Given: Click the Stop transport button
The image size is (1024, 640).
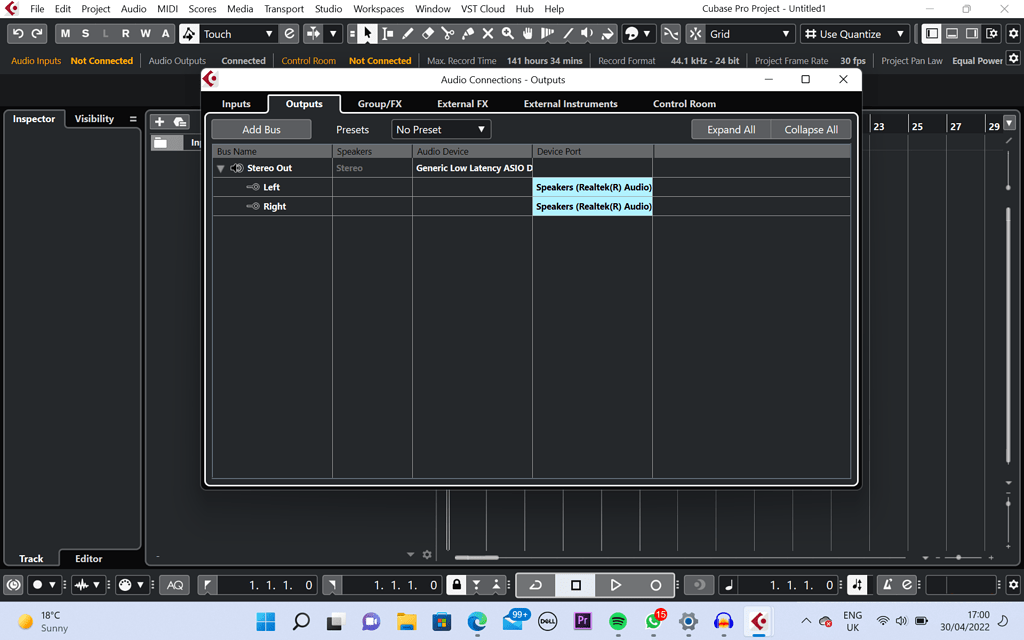Looking at the screenshot, I should 575,585.
